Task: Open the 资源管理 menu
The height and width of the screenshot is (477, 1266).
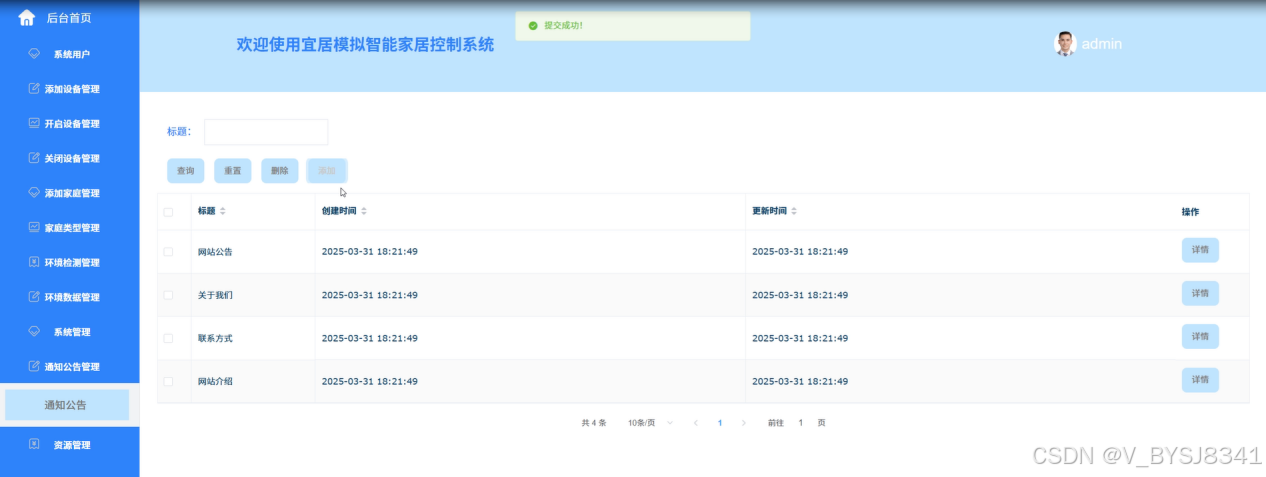Action: [x=70, y=444]
